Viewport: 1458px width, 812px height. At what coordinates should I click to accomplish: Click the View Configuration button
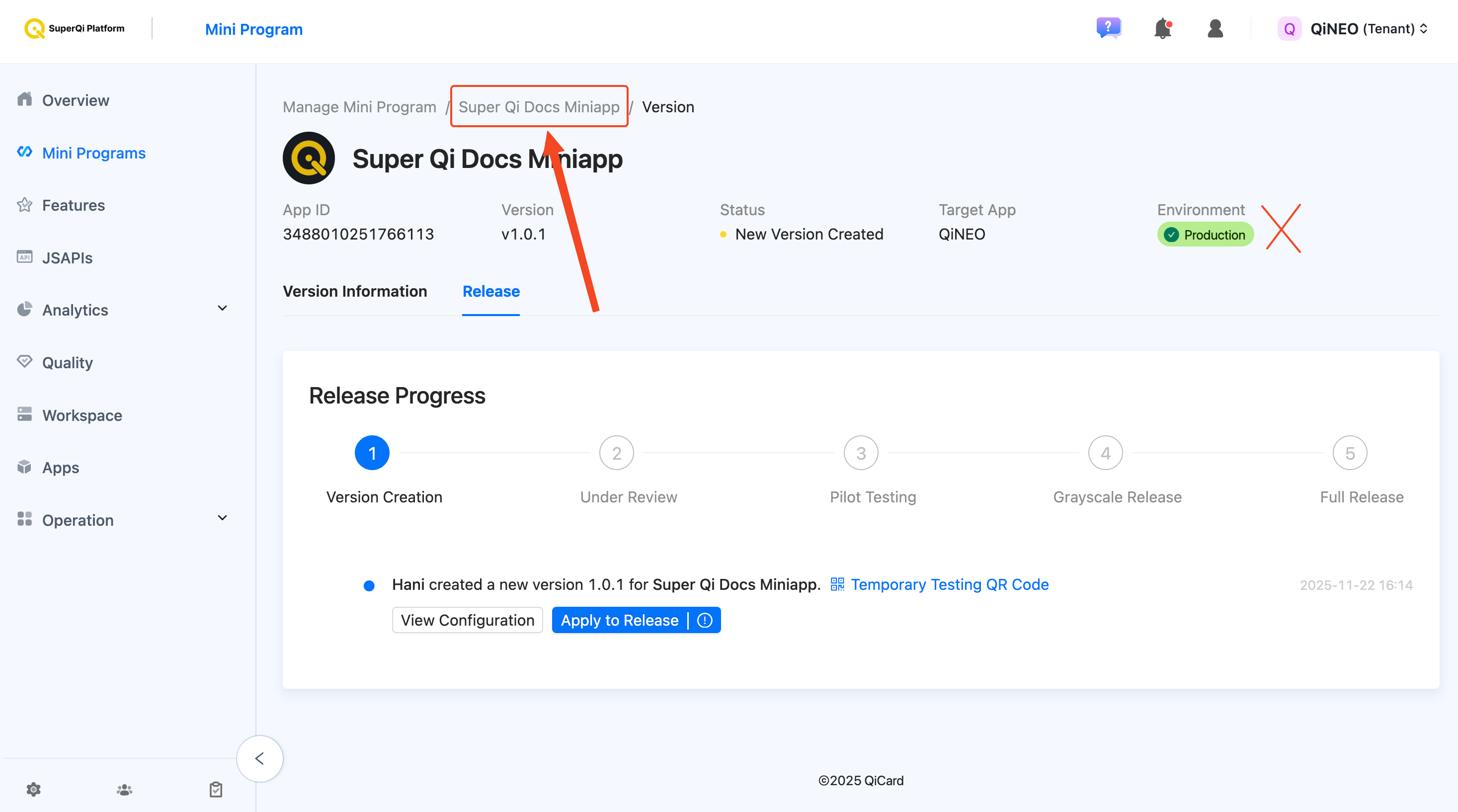(x=468, y=620)
